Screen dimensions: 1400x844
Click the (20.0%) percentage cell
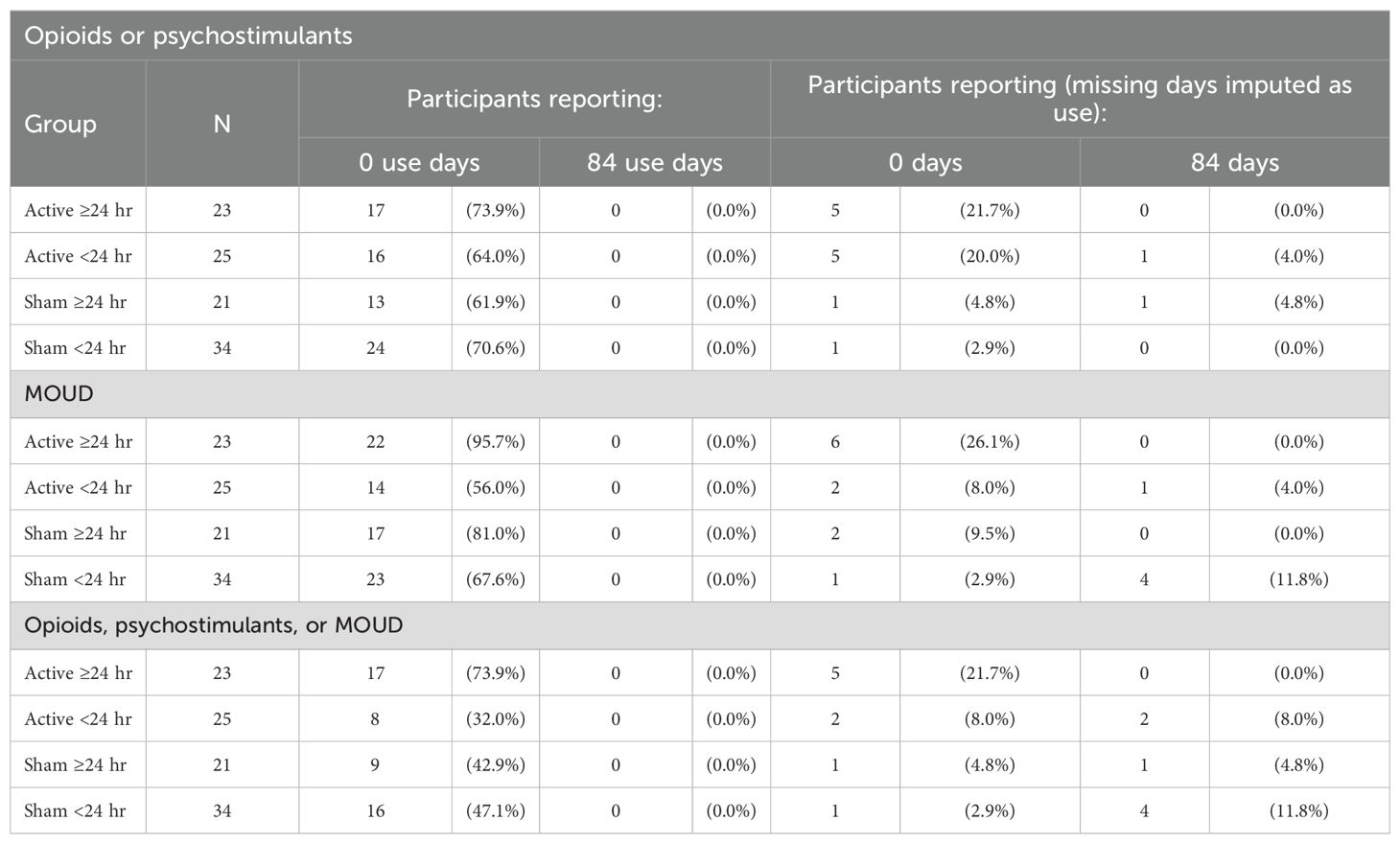[x=990, y=256]
